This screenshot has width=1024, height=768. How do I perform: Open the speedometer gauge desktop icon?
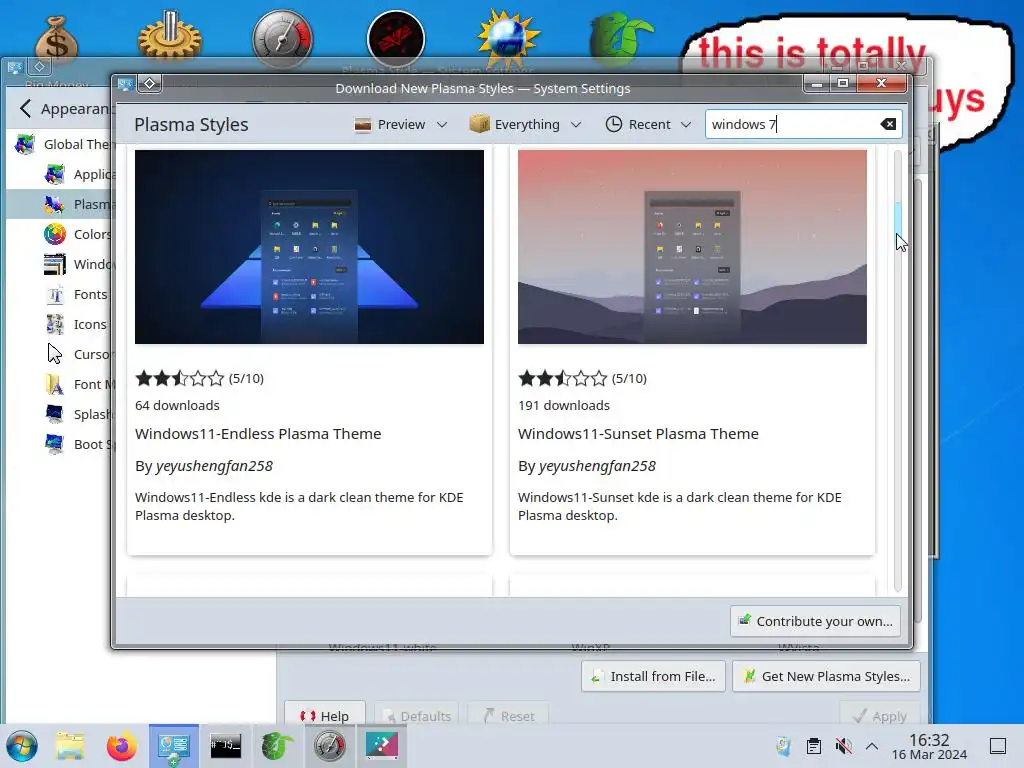tap(283, 39)
